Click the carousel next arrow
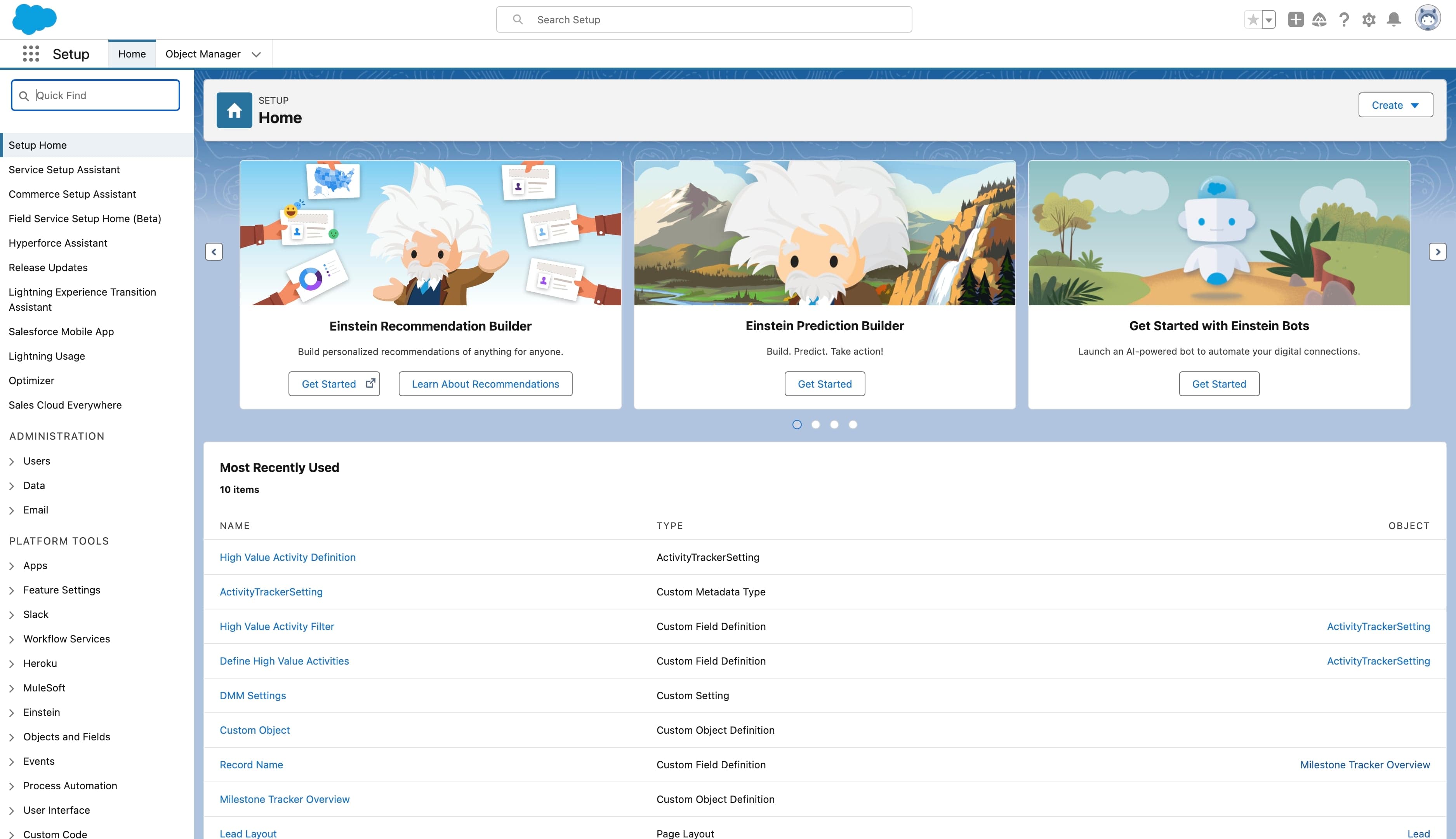This screenshot has width=1456, height=839. [x=1438, y=252]
